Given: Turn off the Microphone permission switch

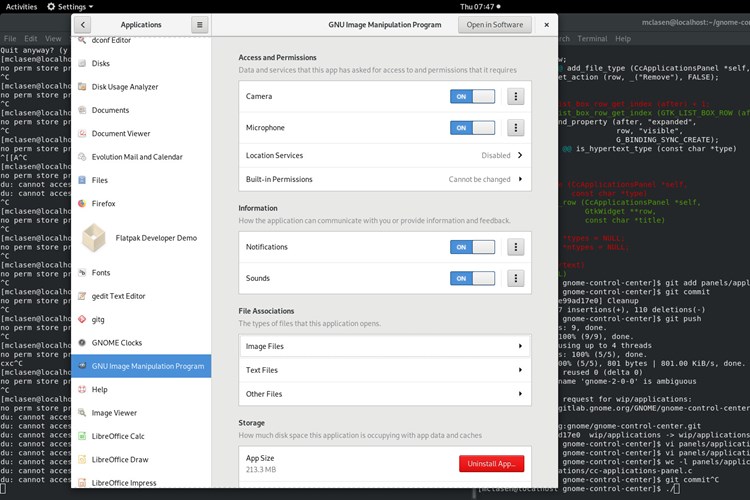Looking at the screenshot, I should pyautogui.click(x=472, y=128).
